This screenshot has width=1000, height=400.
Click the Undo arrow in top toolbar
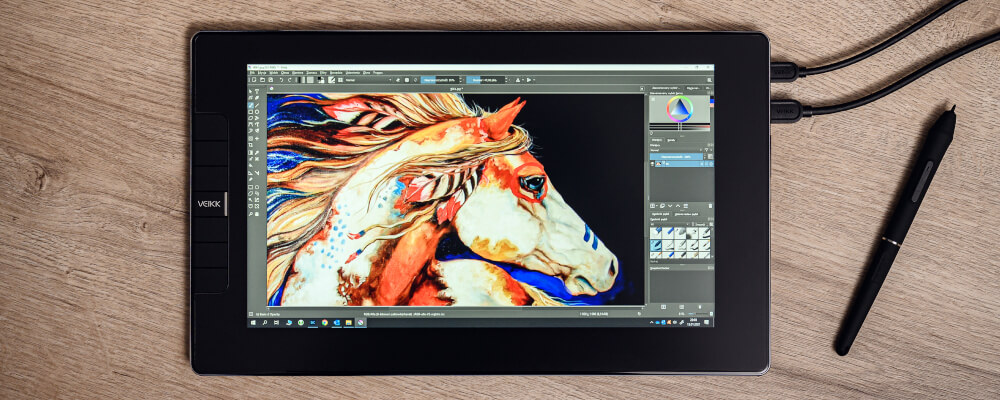pos(281,80)
